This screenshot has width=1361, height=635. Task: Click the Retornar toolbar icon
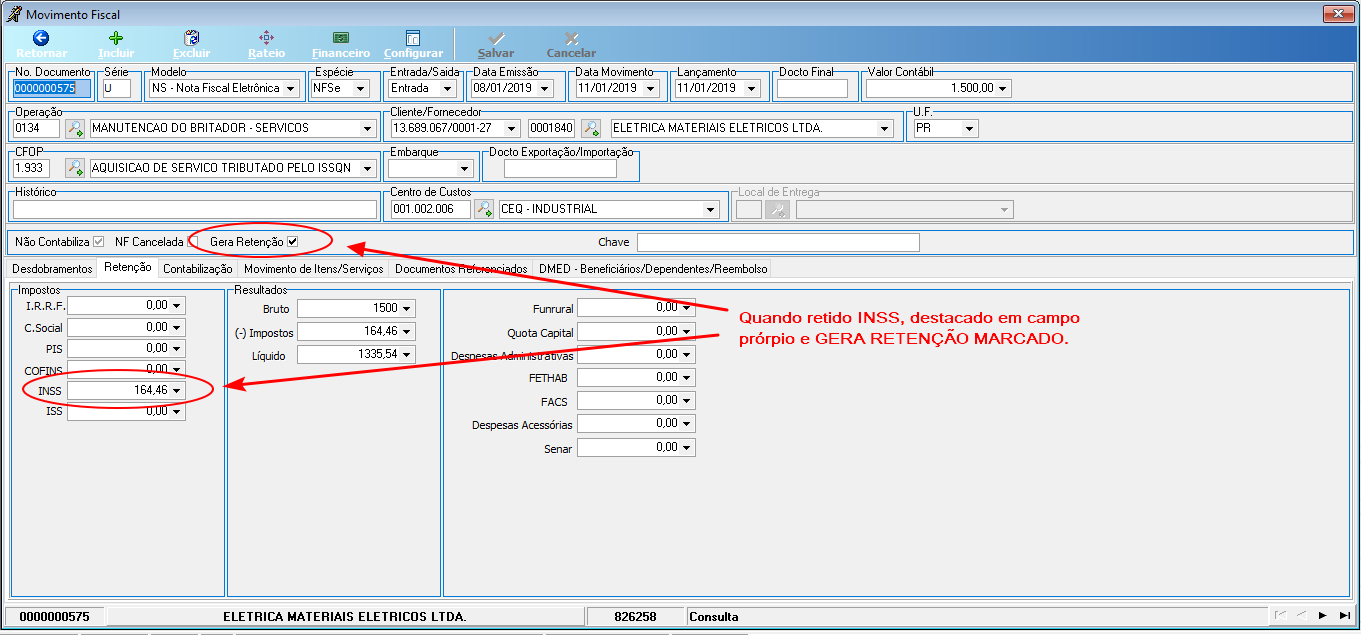click(41, 38)
